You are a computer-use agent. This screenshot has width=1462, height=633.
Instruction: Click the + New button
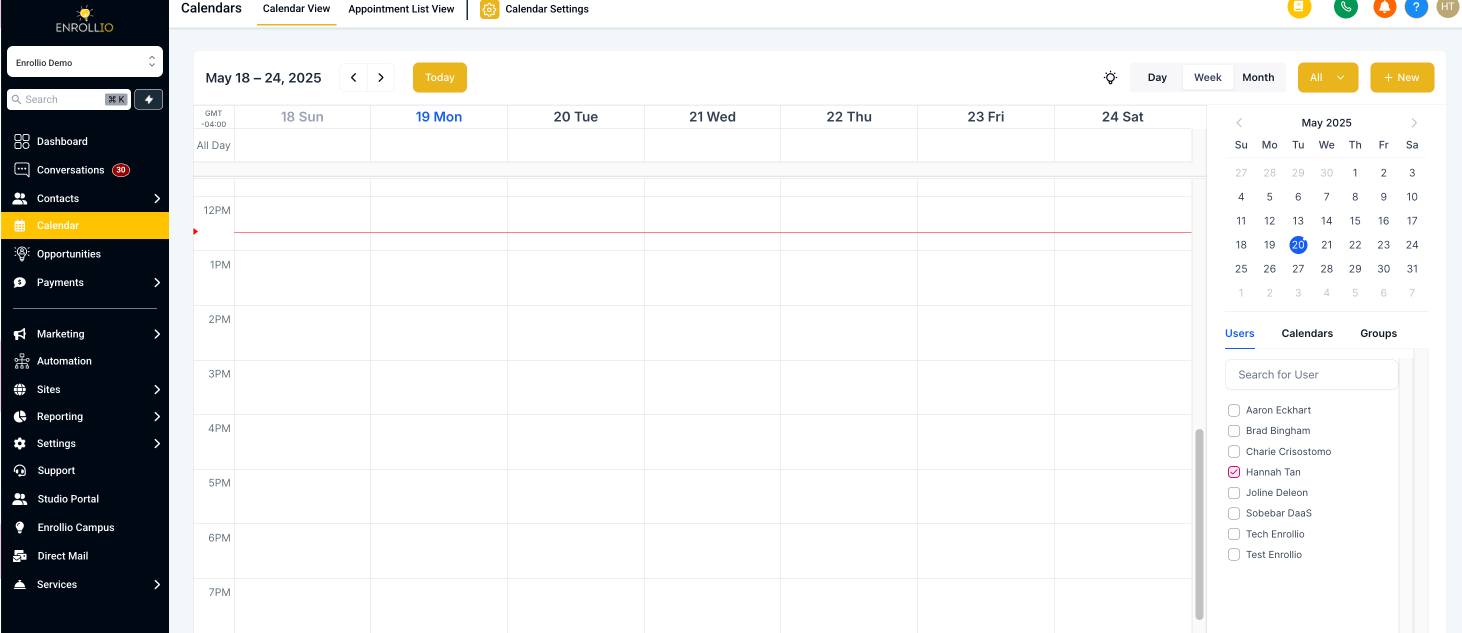(x=1402, y=78)
